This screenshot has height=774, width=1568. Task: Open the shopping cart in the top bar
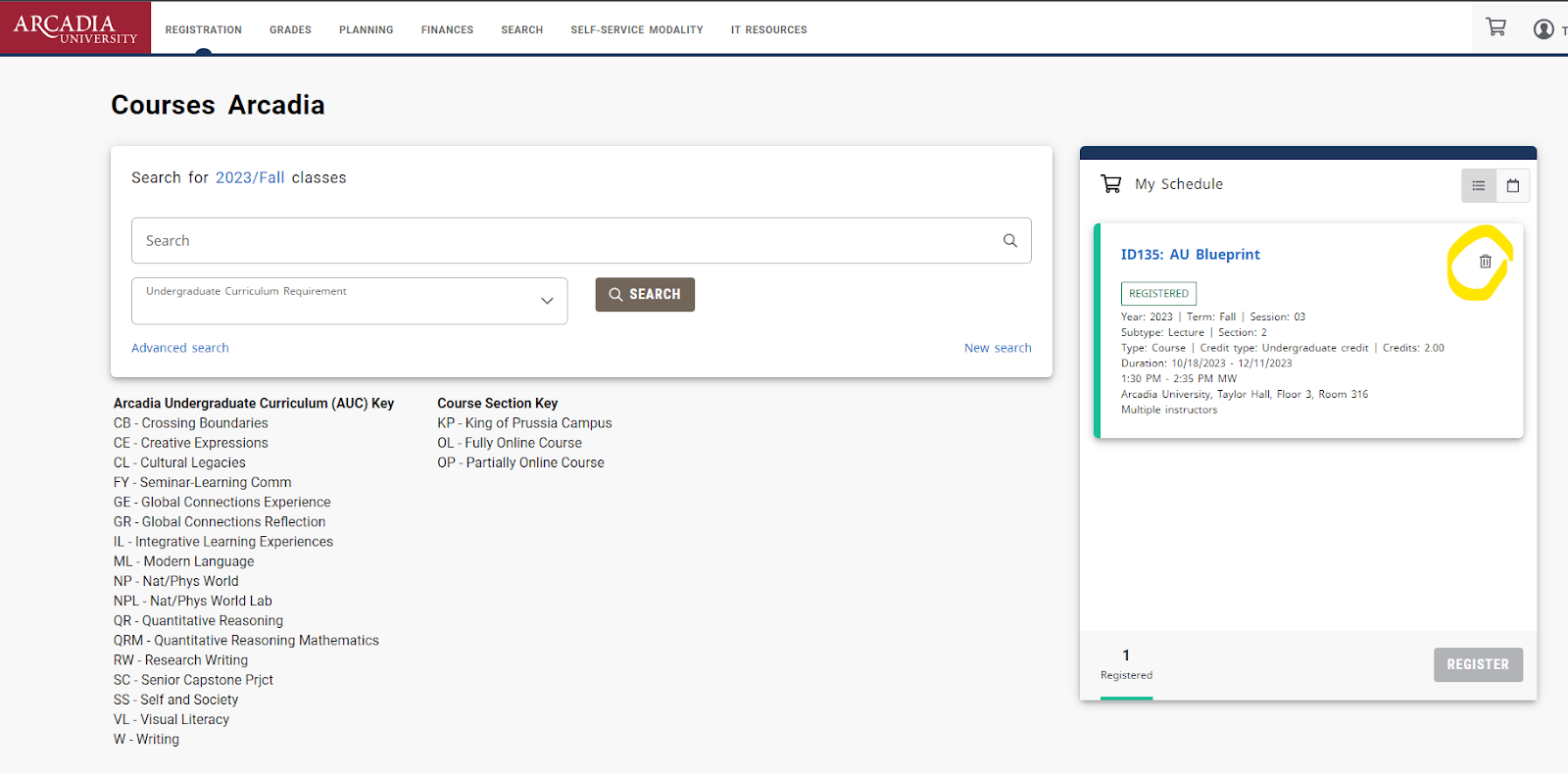[1495, 27]
